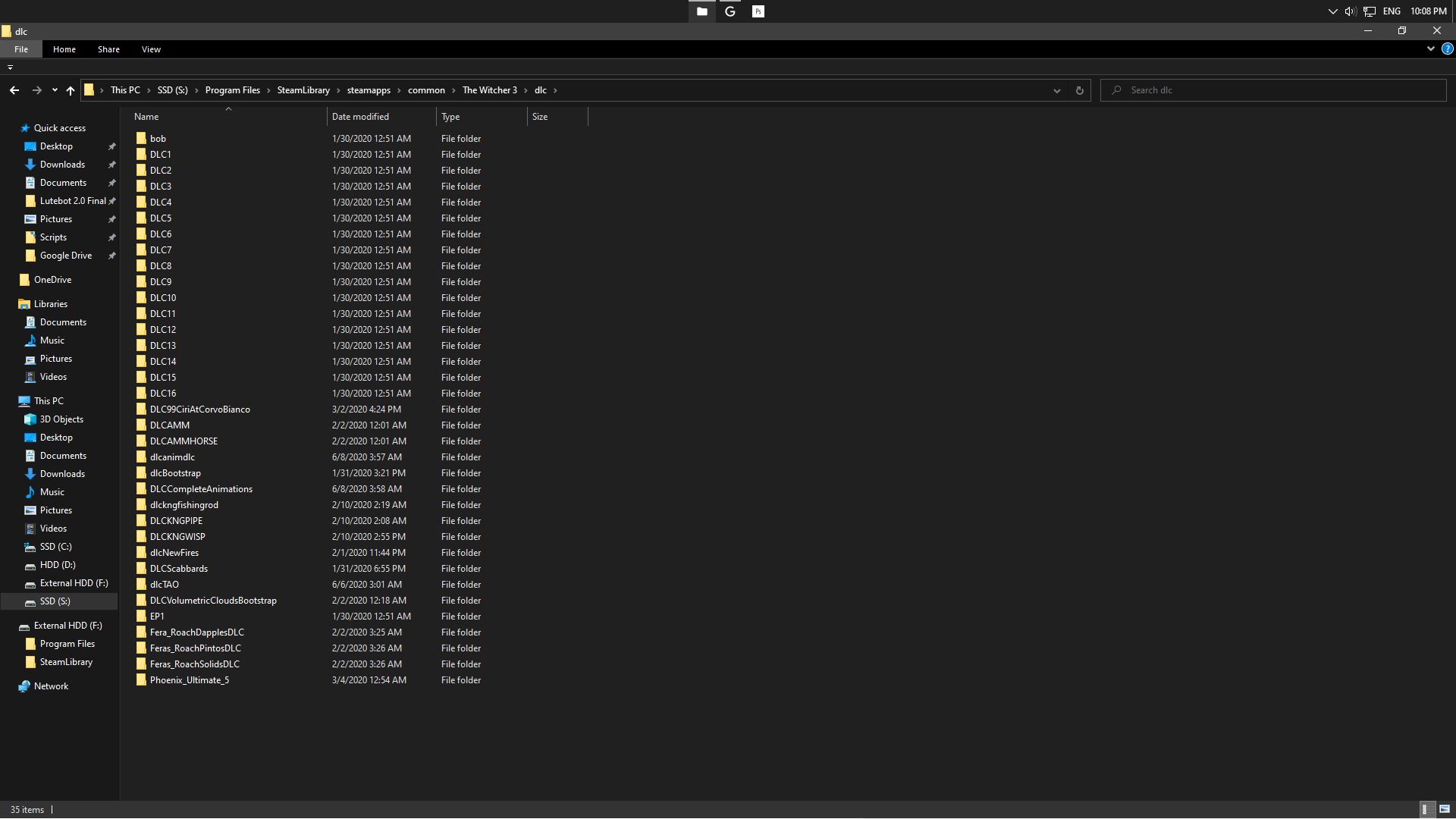The width and height of the screenshot is (1456, 819).
Task: Switch to the View ribbon tab
Action: coord(151,49)
